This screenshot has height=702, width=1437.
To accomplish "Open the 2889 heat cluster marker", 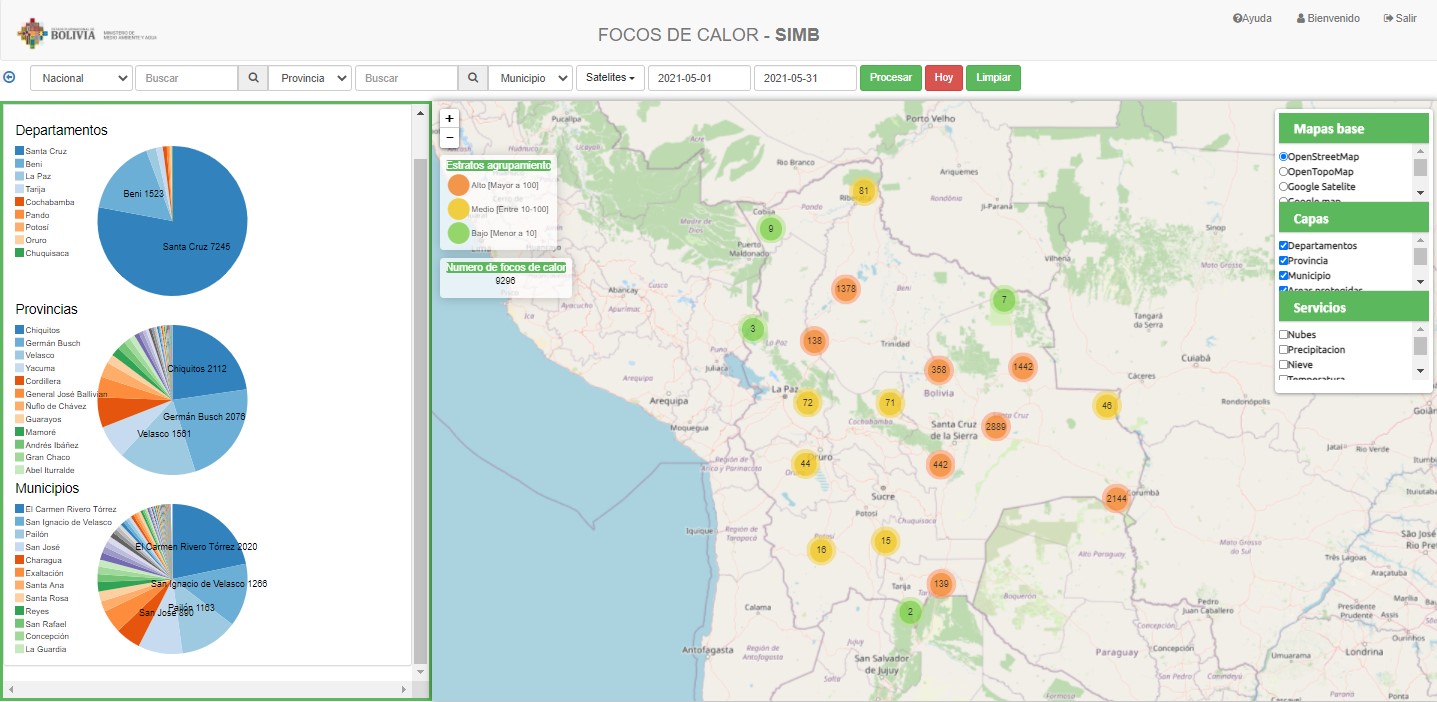I will pos(995,427).
